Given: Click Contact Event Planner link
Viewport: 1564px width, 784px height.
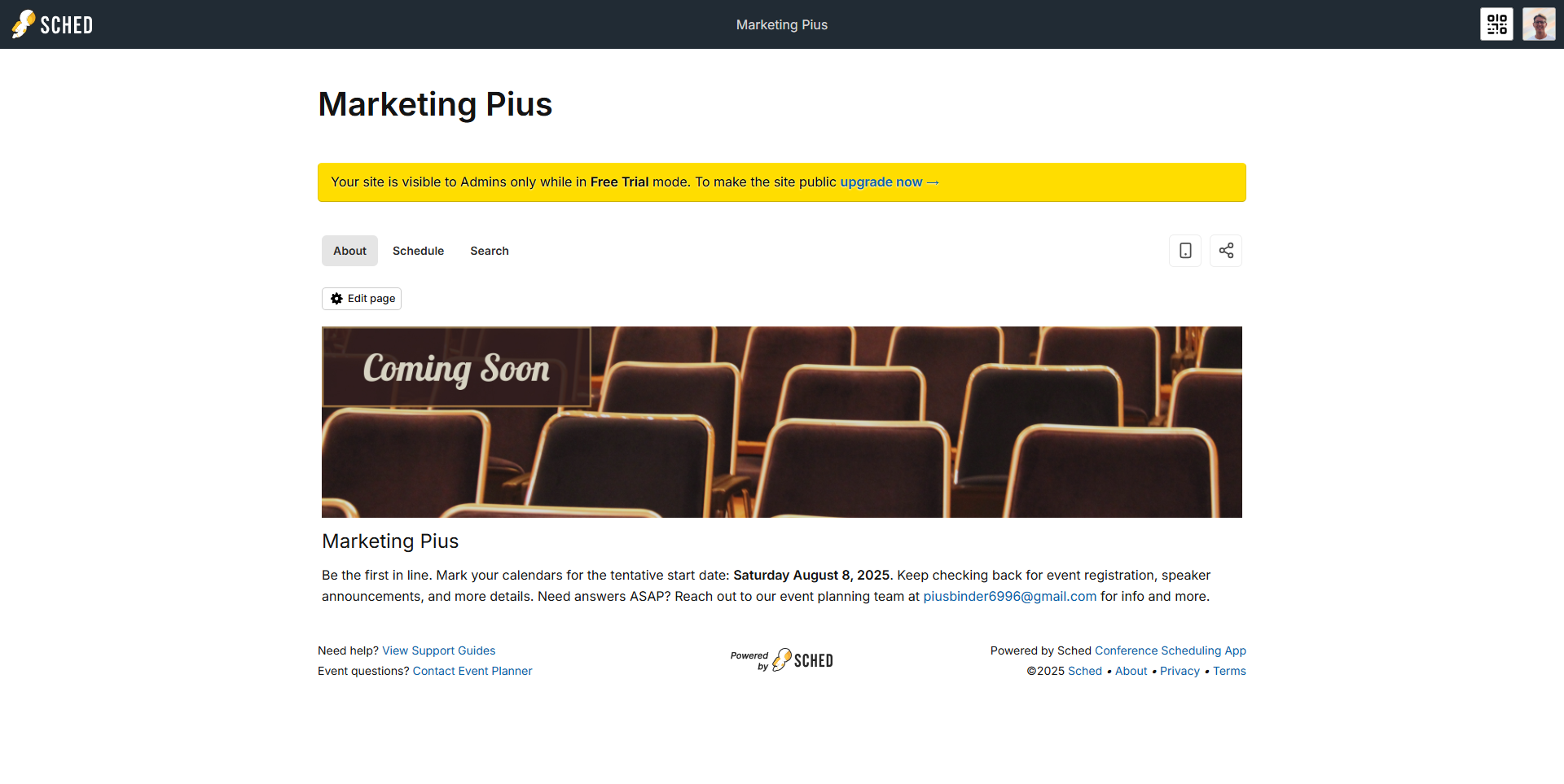Looking at the screenshot, I should [x=472, y=671].
